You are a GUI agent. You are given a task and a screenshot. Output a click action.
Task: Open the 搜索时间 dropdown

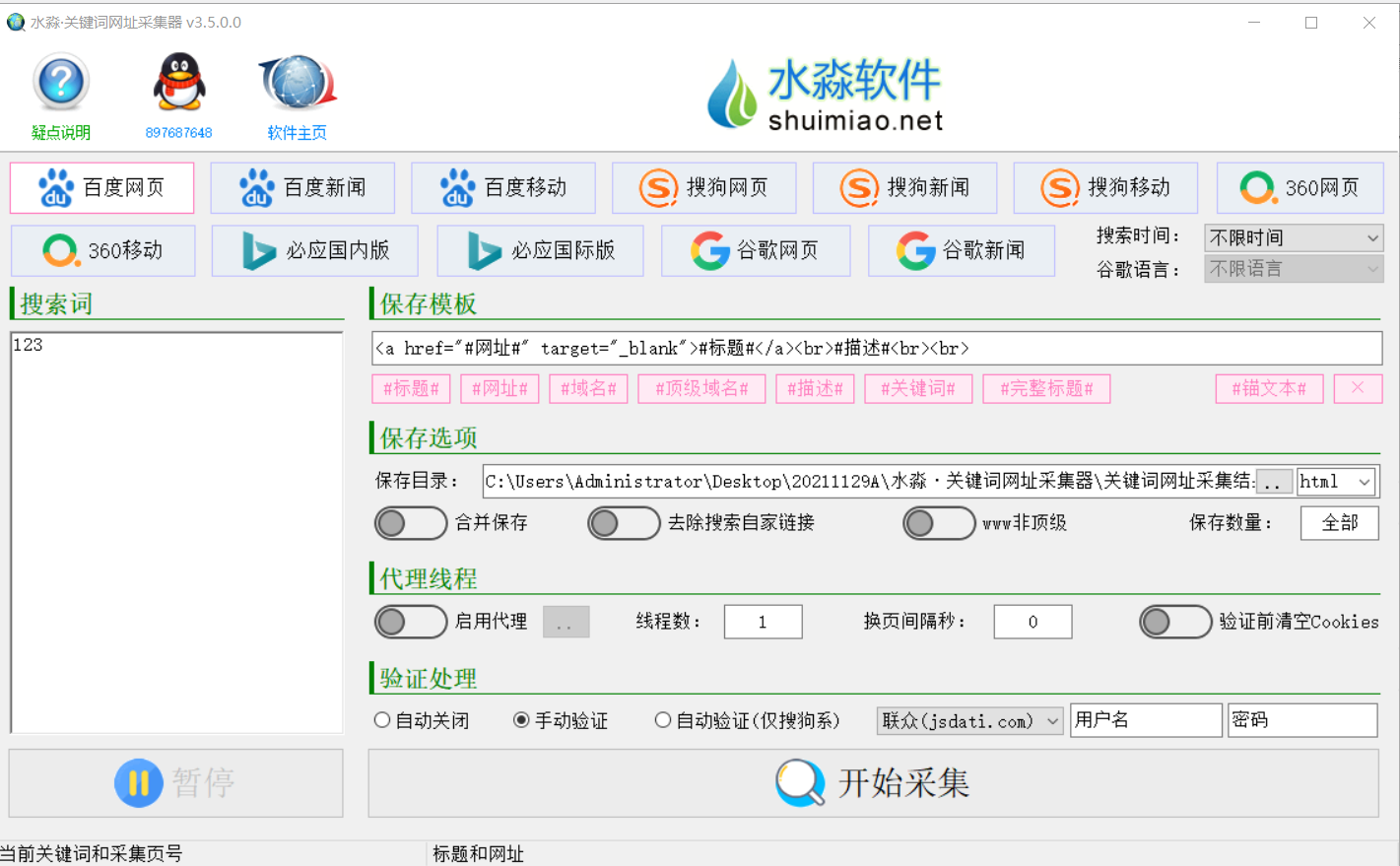click(1294, 238)
